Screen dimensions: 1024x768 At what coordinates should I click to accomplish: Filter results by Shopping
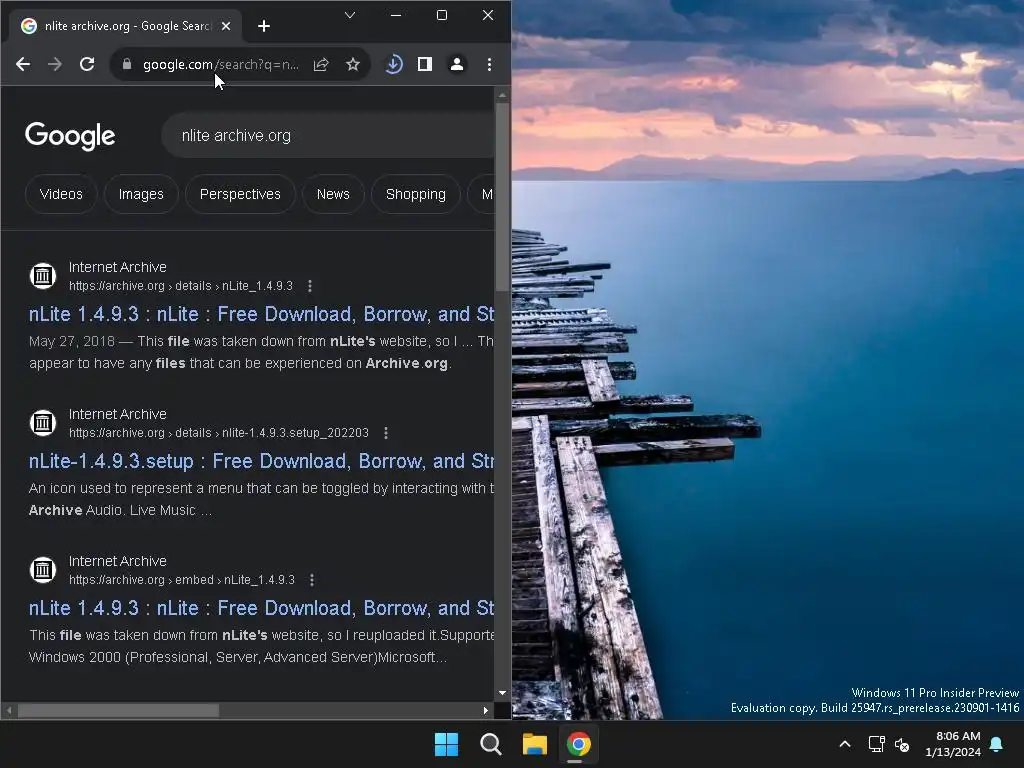click(416, 194)
